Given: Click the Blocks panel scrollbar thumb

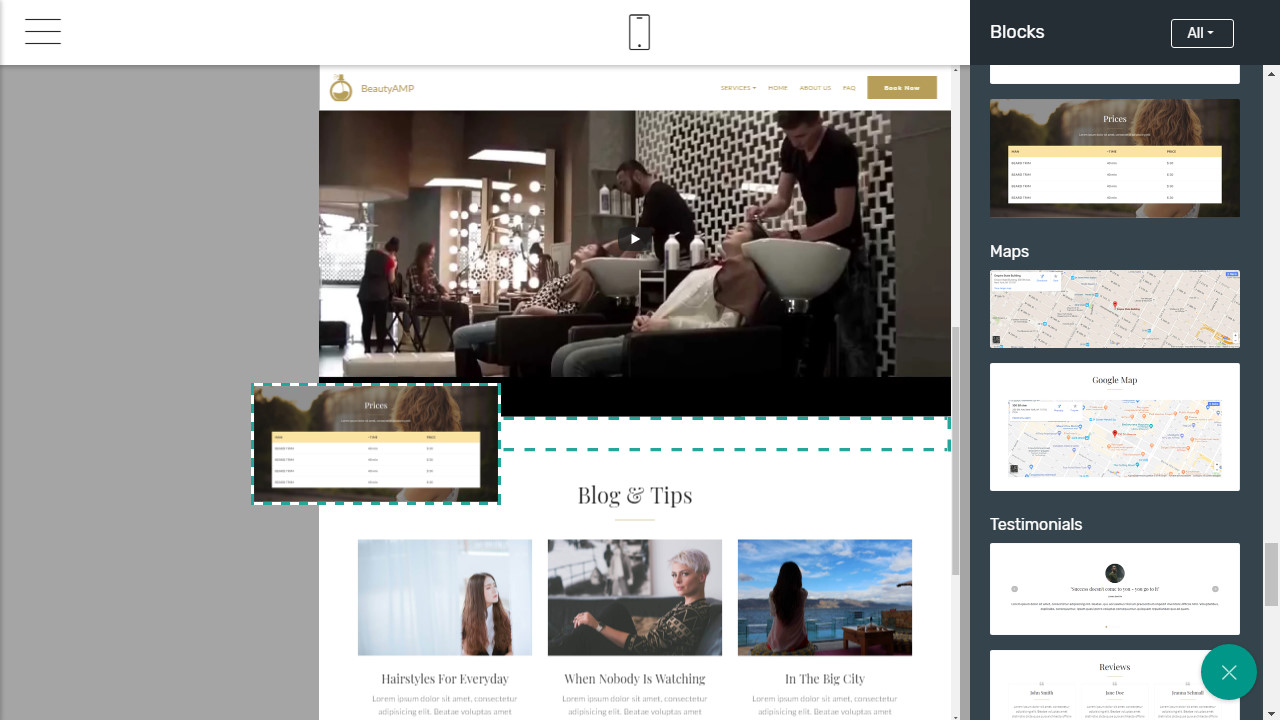Looking at the screenshot, I should tap(1271, 574).
